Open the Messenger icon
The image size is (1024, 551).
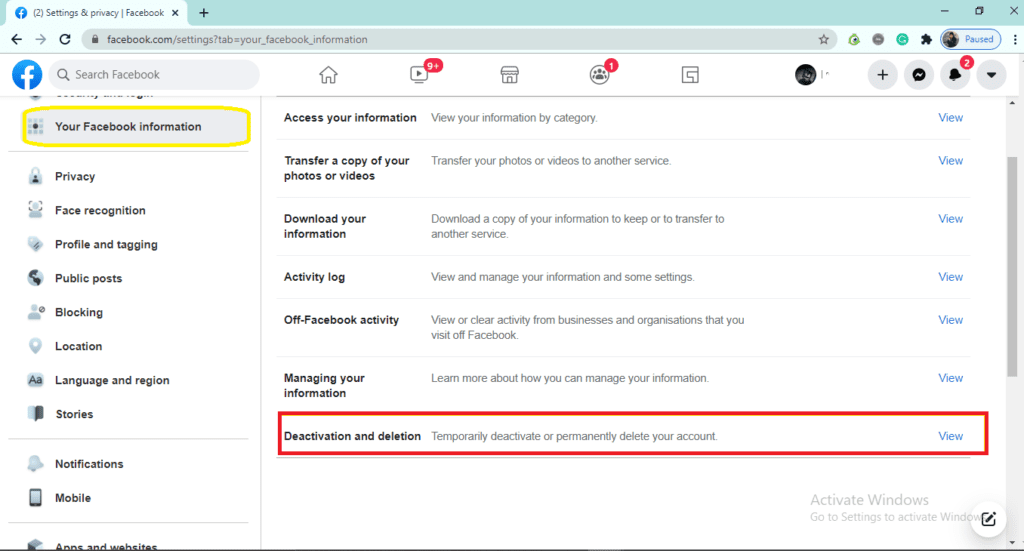(x=918, y=75)
